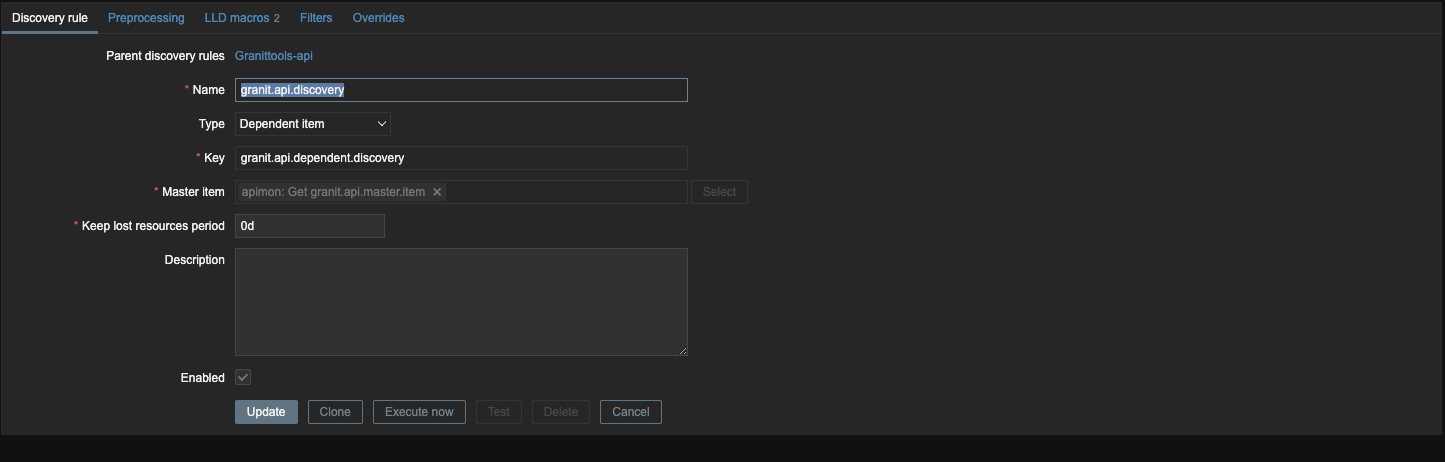Cancel editing the discovery rule
Viewport: 1445px width, 462px height.
631,412
